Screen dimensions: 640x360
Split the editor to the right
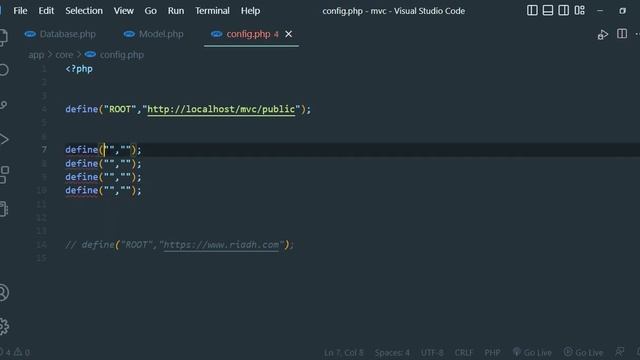pos(622,34)
